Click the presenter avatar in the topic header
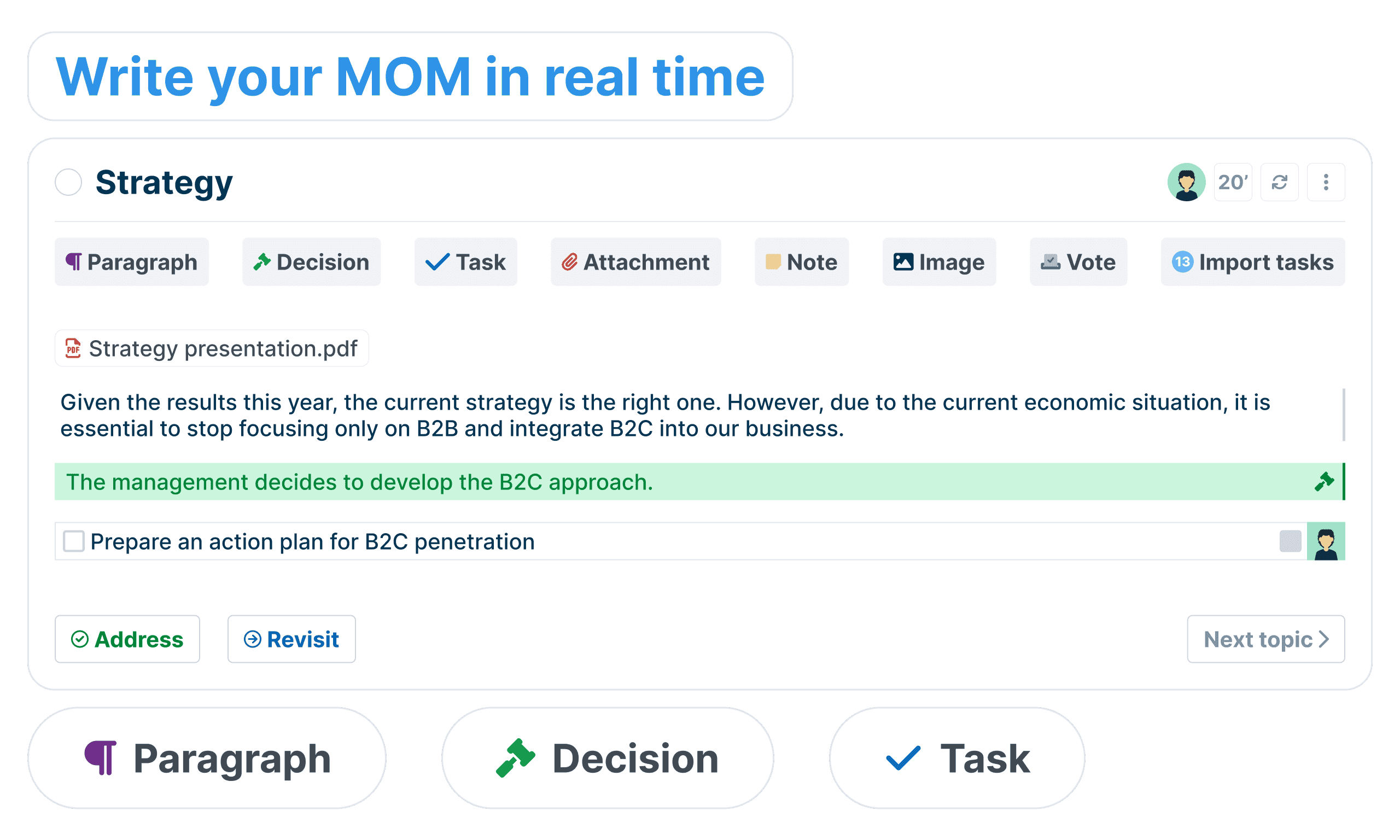Viewport: 1400px width, 840px height. click(x=1186, y=182)
